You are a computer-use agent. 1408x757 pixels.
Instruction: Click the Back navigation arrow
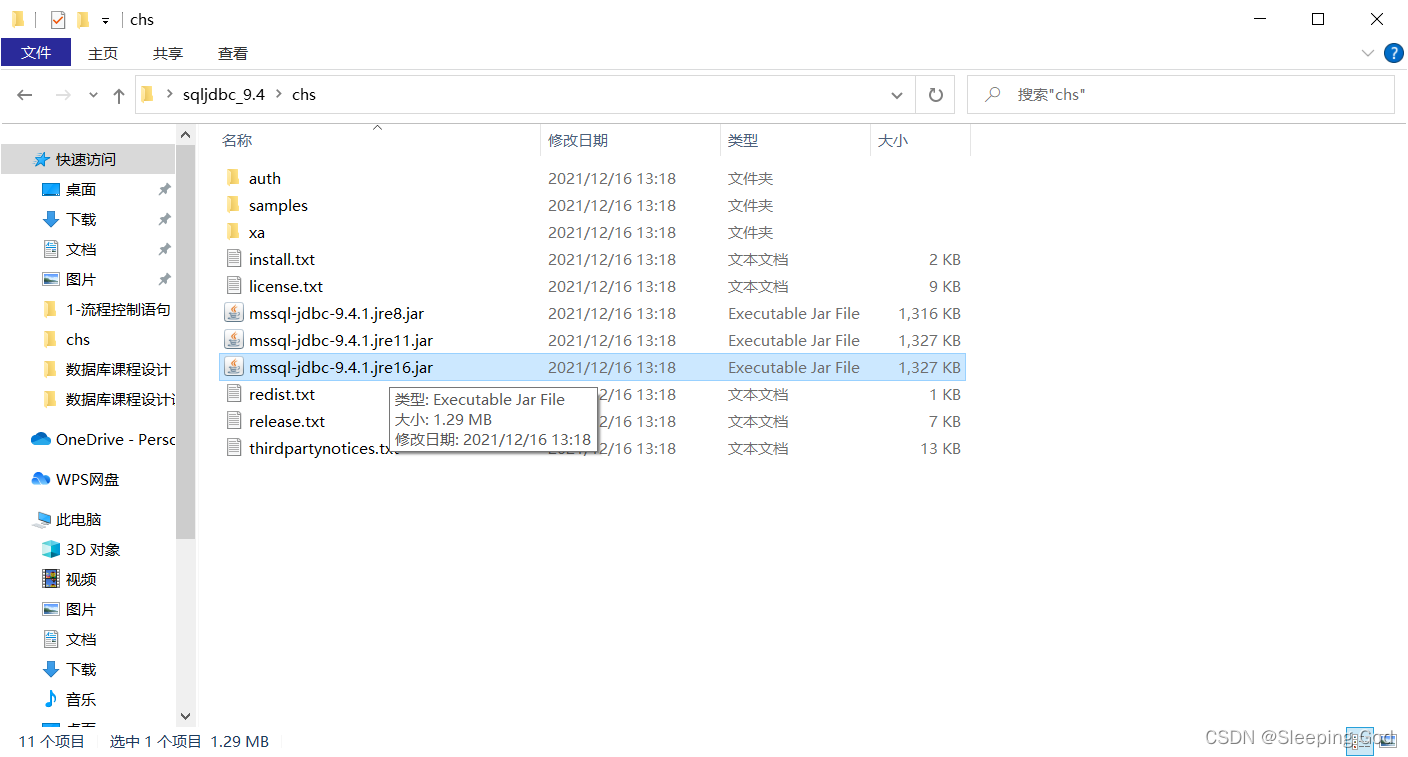pos(24,94)
